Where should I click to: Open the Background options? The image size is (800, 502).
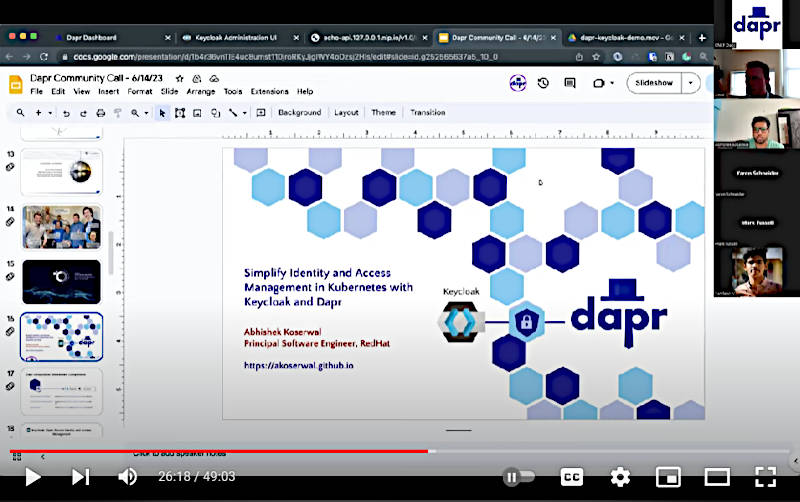coord(299,113)
